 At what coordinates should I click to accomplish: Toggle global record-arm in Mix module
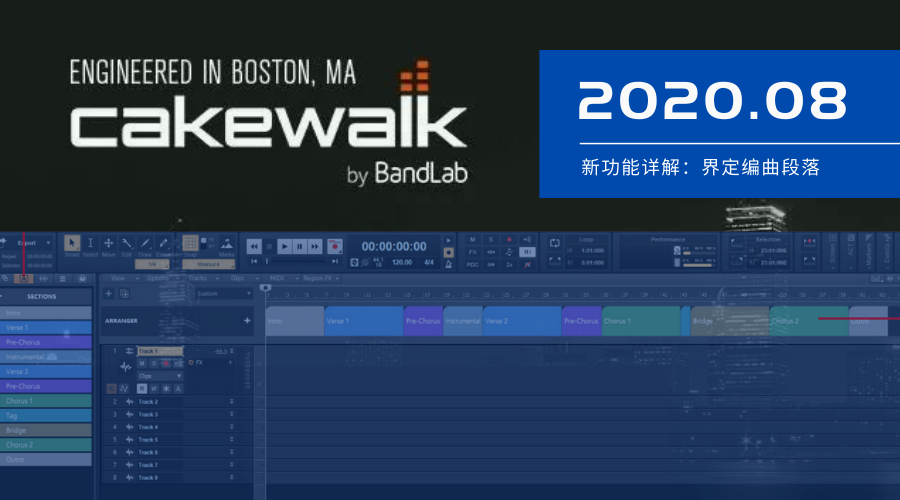click(x=509, y=240)
